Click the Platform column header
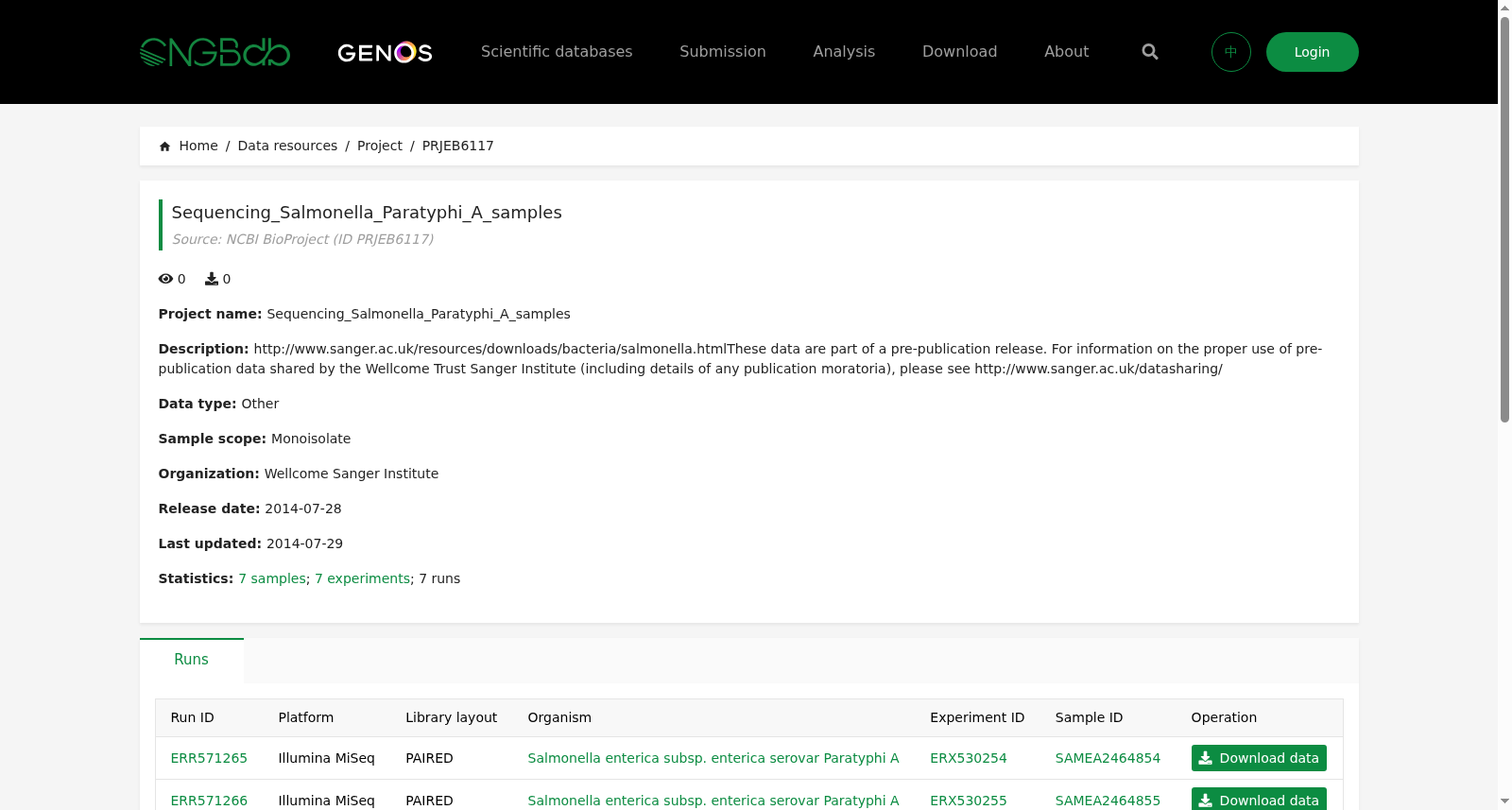Viewport: 1512px width, 810px height. pyautogui.click(x=306, y=717)
